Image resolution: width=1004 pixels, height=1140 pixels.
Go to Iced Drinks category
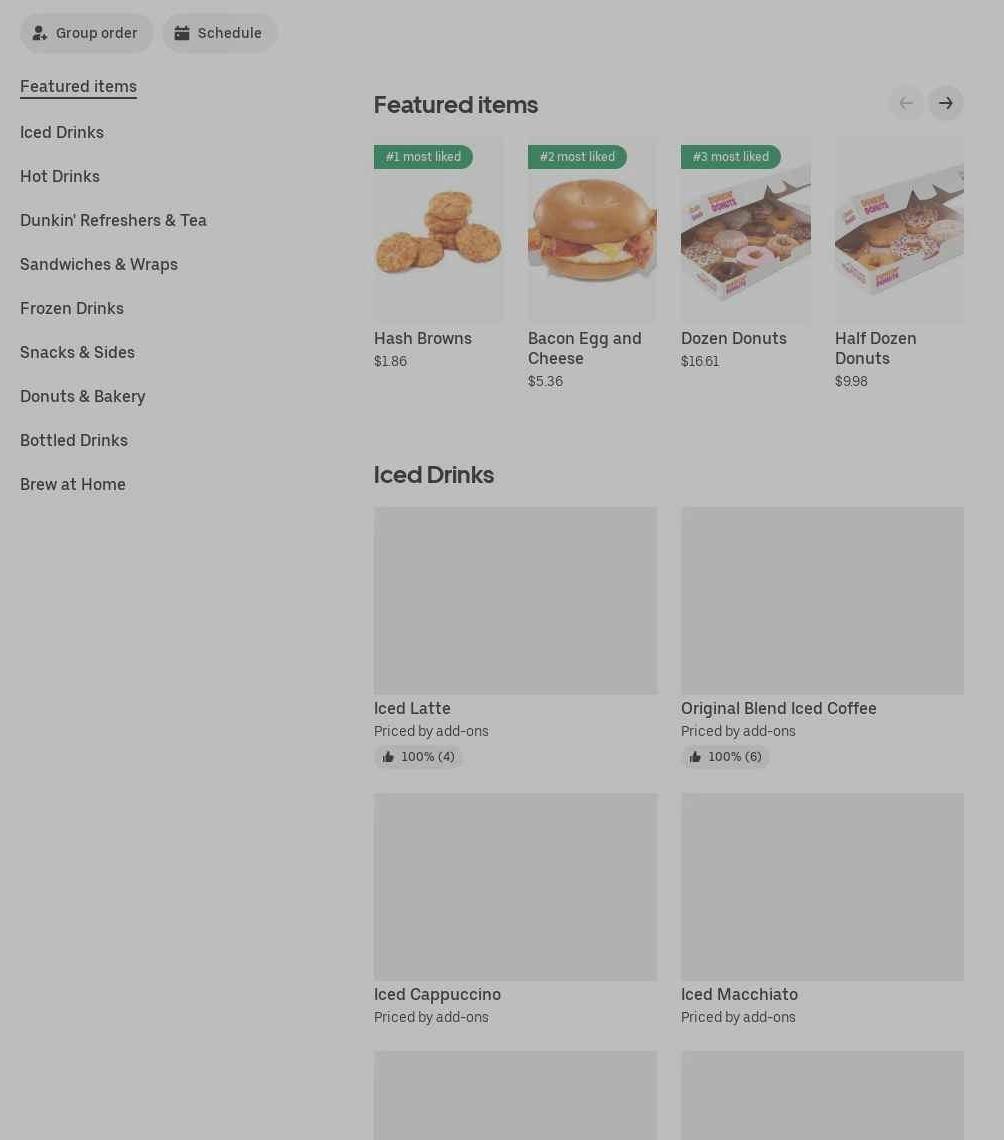pyautogui.click(x=62, y=132)
